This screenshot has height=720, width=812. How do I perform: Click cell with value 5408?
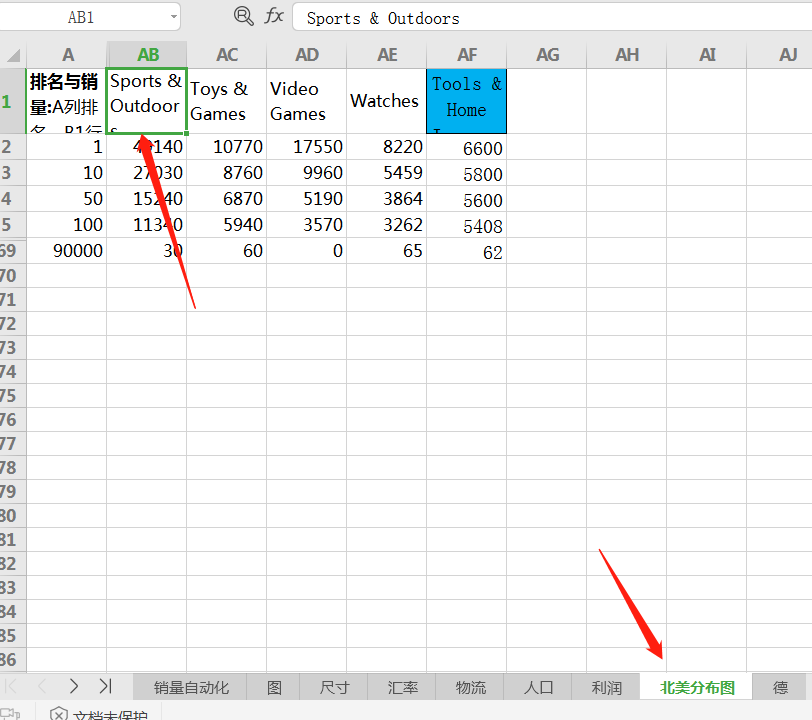[x=467, y=226]
